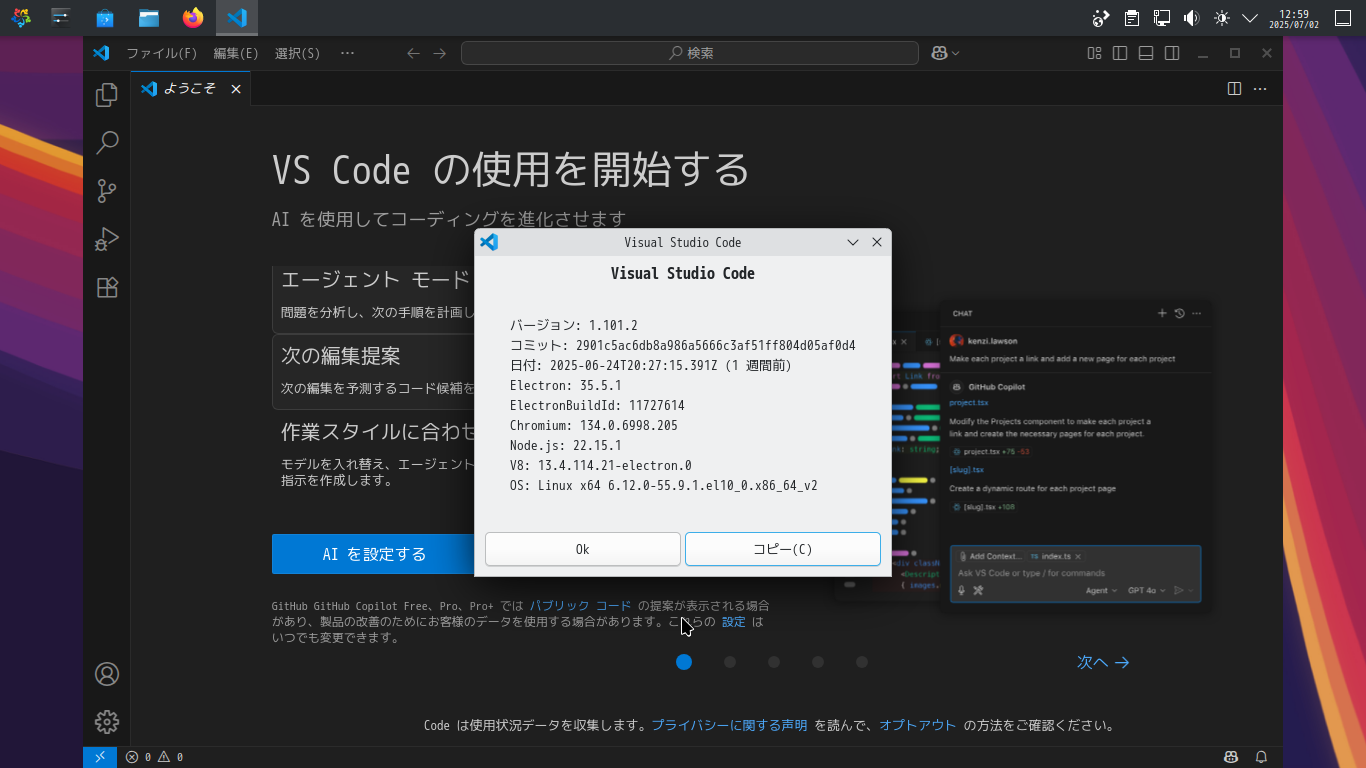Toggle the secondary side bar
1366x768 pixels.
click(x=1172, y=53)
